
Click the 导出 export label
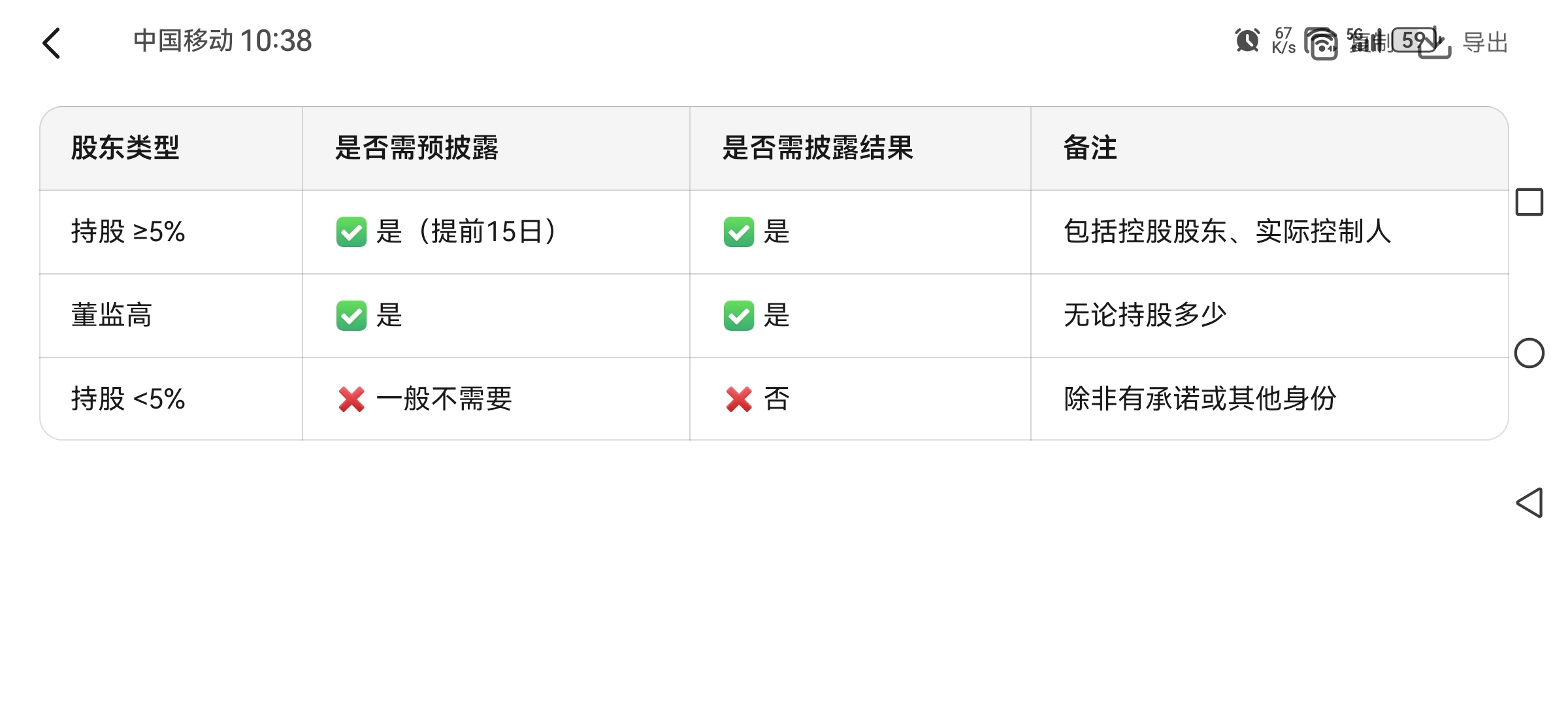point(1485,43)
